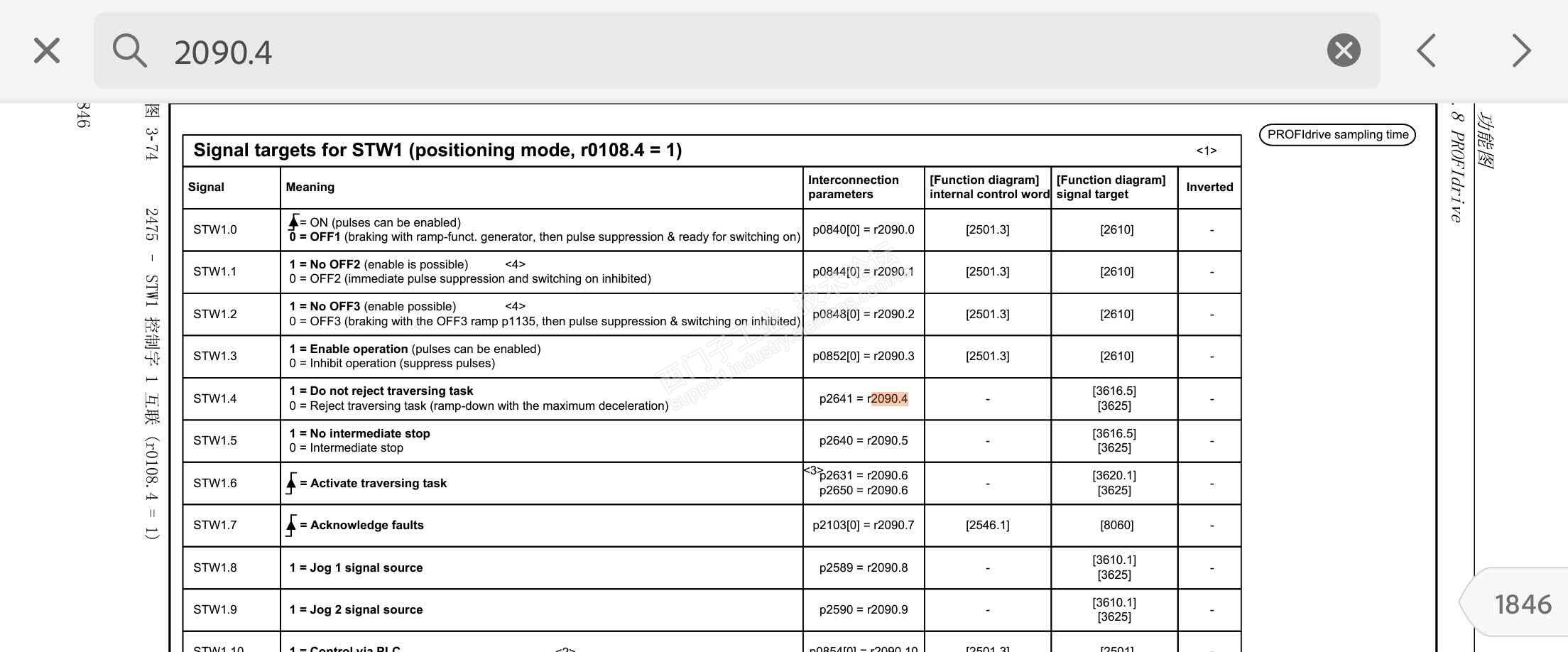
Task: Clear the search text 2090.4
Action: click(1344, 50)
